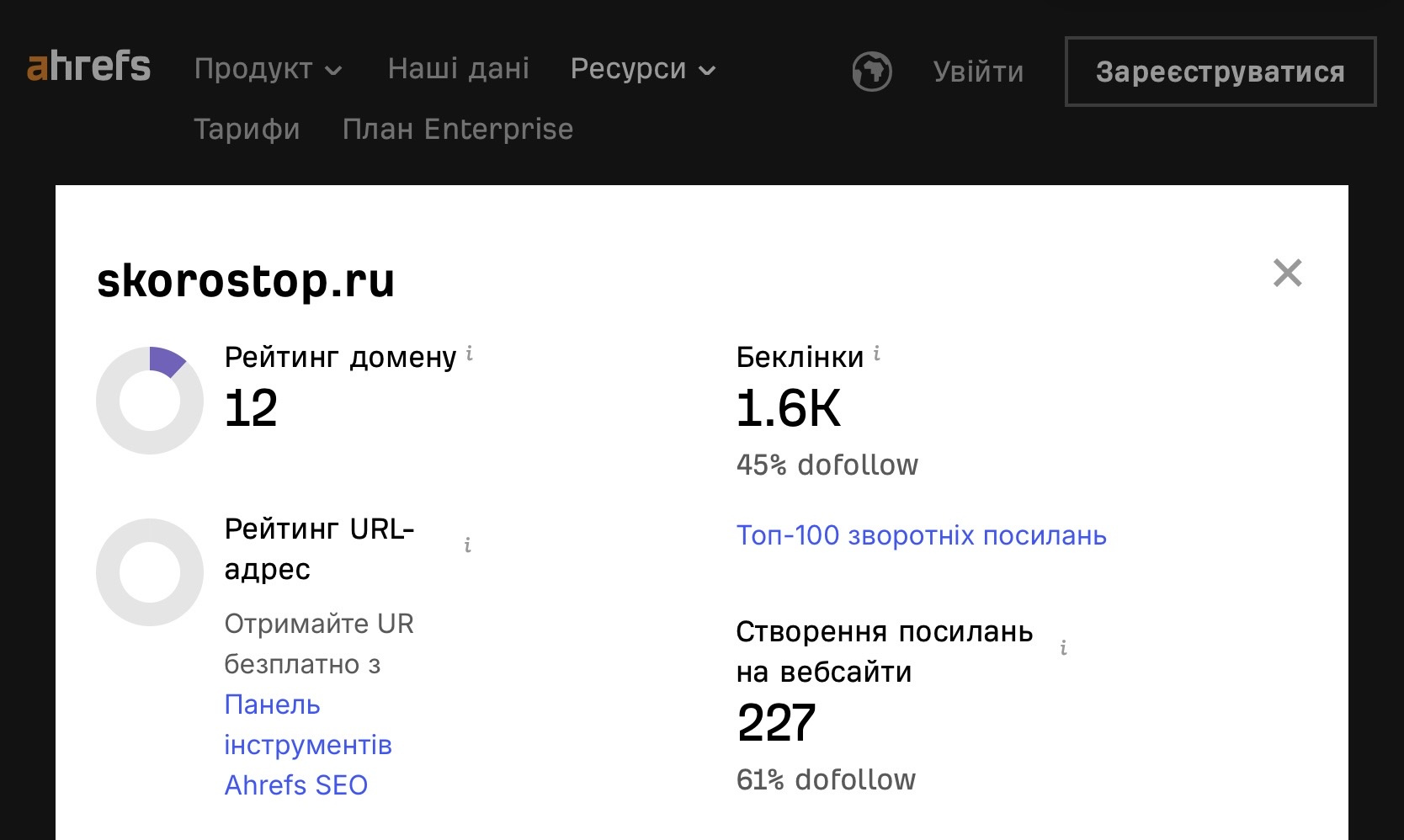This screenshot has width=1404, height=840.
Task: Click info icon beside Створення посилань на вебсайти
Action: (x=1064, y=648)
